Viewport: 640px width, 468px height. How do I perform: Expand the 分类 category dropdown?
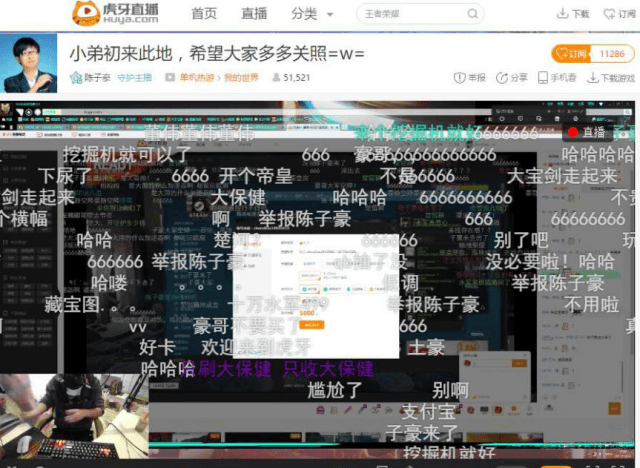[x=312, y=14]
